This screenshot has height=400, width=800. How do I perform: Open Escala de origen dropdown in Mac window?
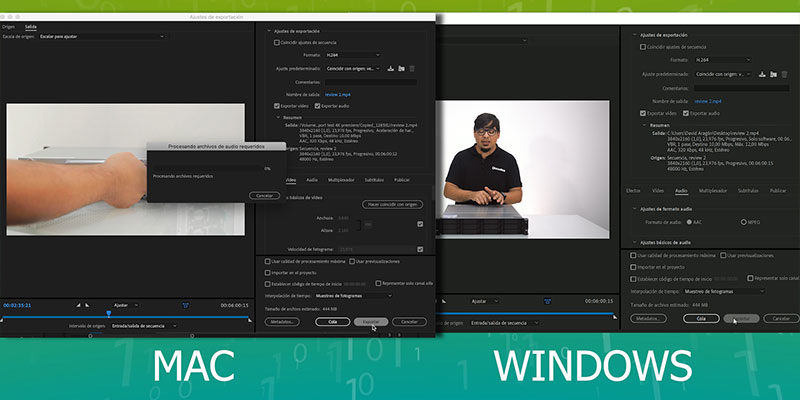[x=102, y=37]
